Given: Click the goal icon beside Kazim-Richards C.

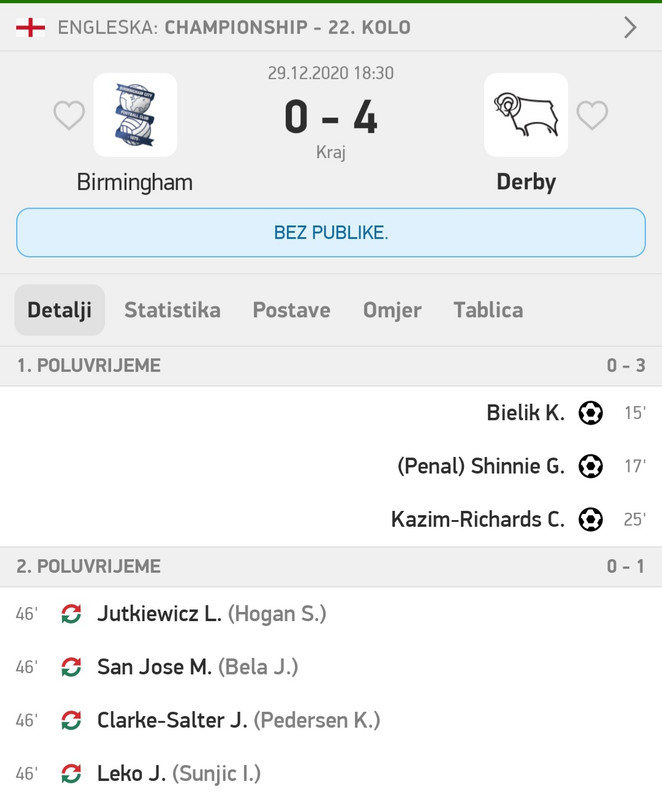Looking at the screenshot, I should click(591, 519).
